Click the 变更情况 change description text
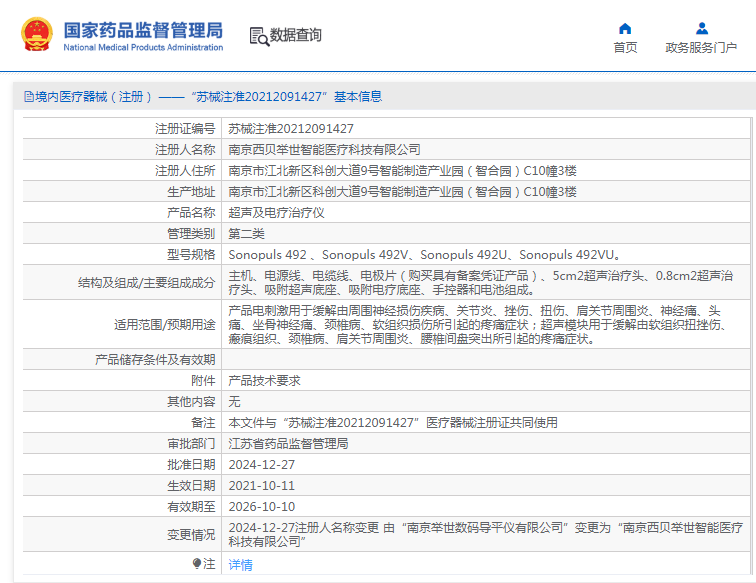756x583 pixels. coord(486,534)
